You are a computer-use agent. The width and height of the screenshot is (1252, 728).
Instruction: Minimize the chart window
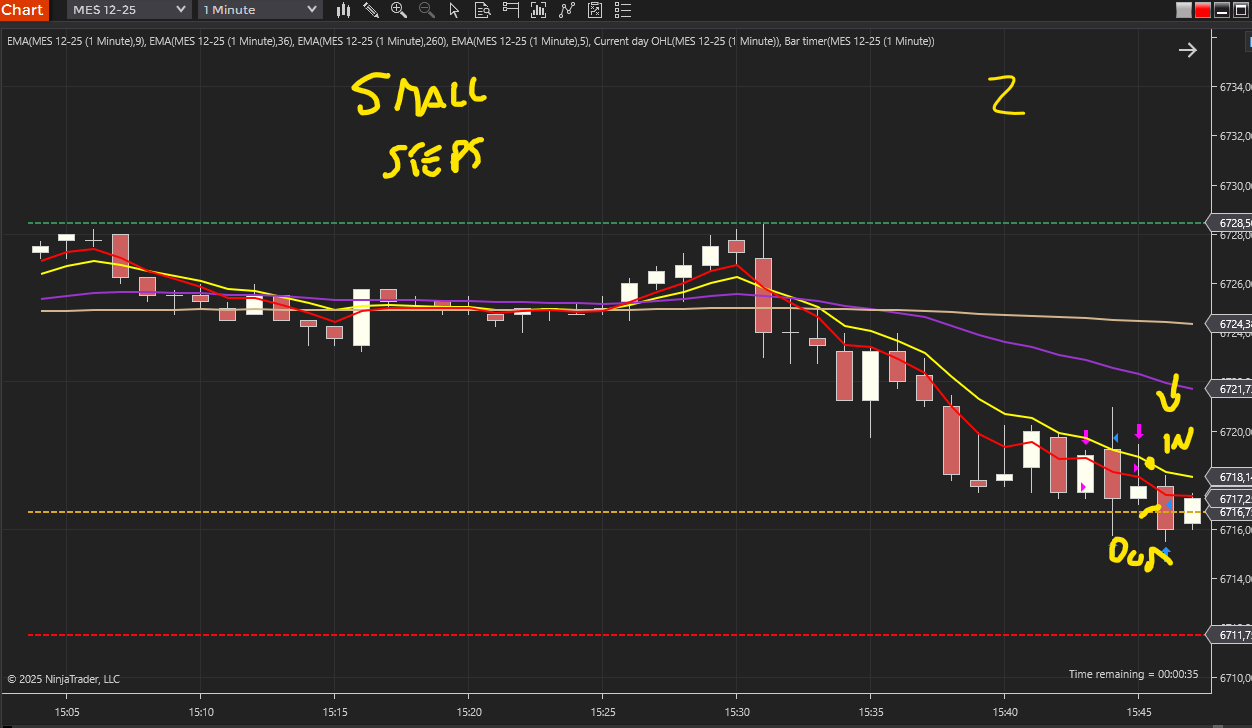click(x=1222, y=10)
